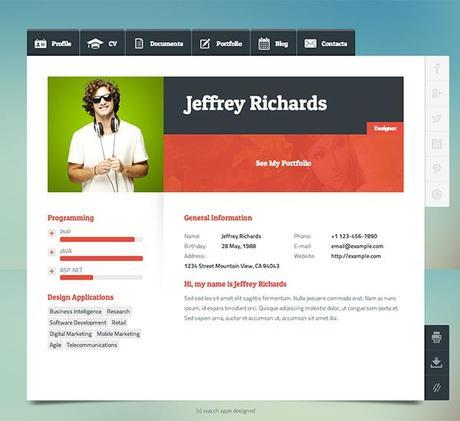Click the Name value Jeffrey Richards in General Information
460x421 pixels.
(x=241, y=236)
